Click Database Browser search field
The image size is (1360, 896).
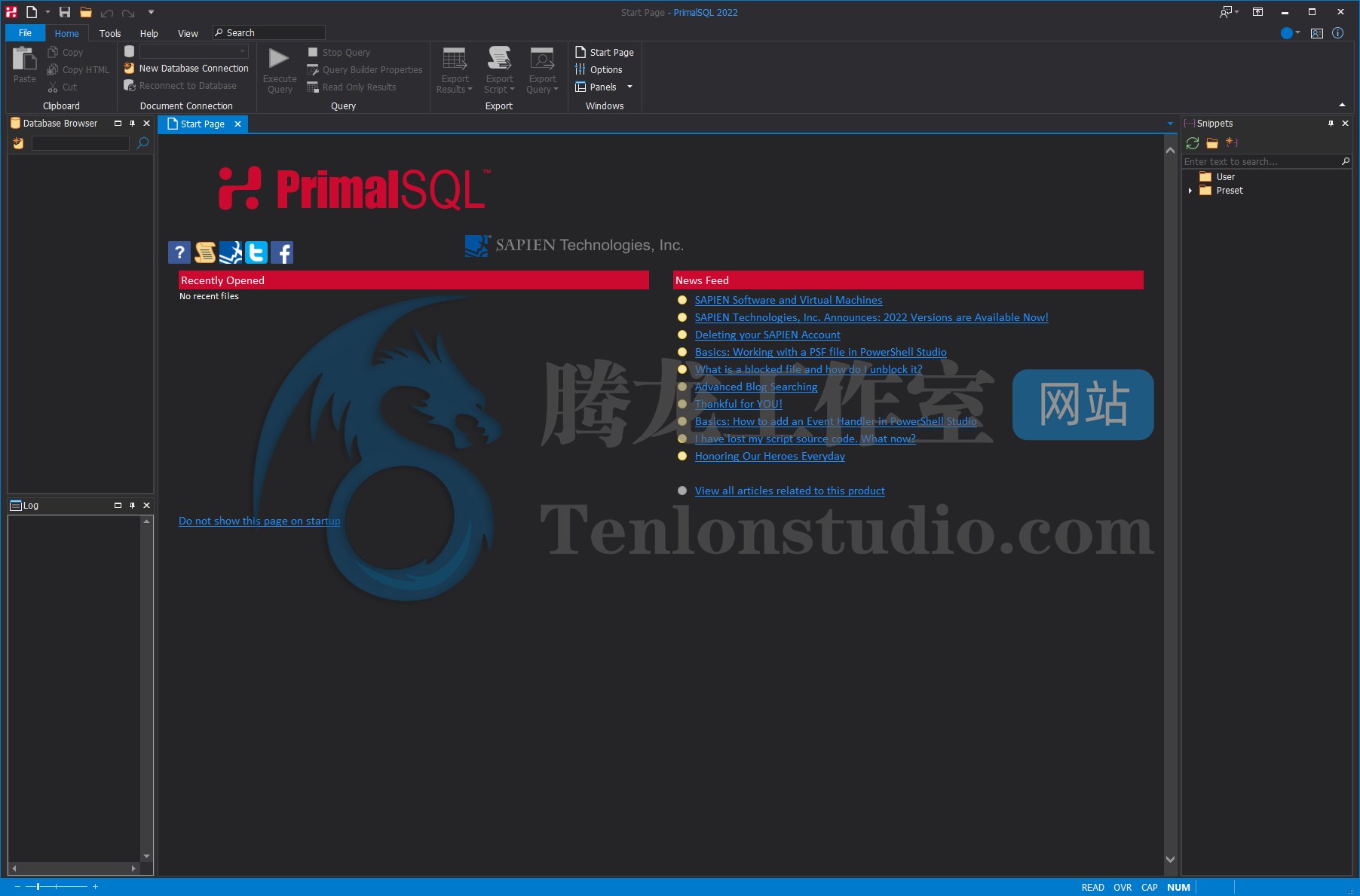(x=81, y=143)
